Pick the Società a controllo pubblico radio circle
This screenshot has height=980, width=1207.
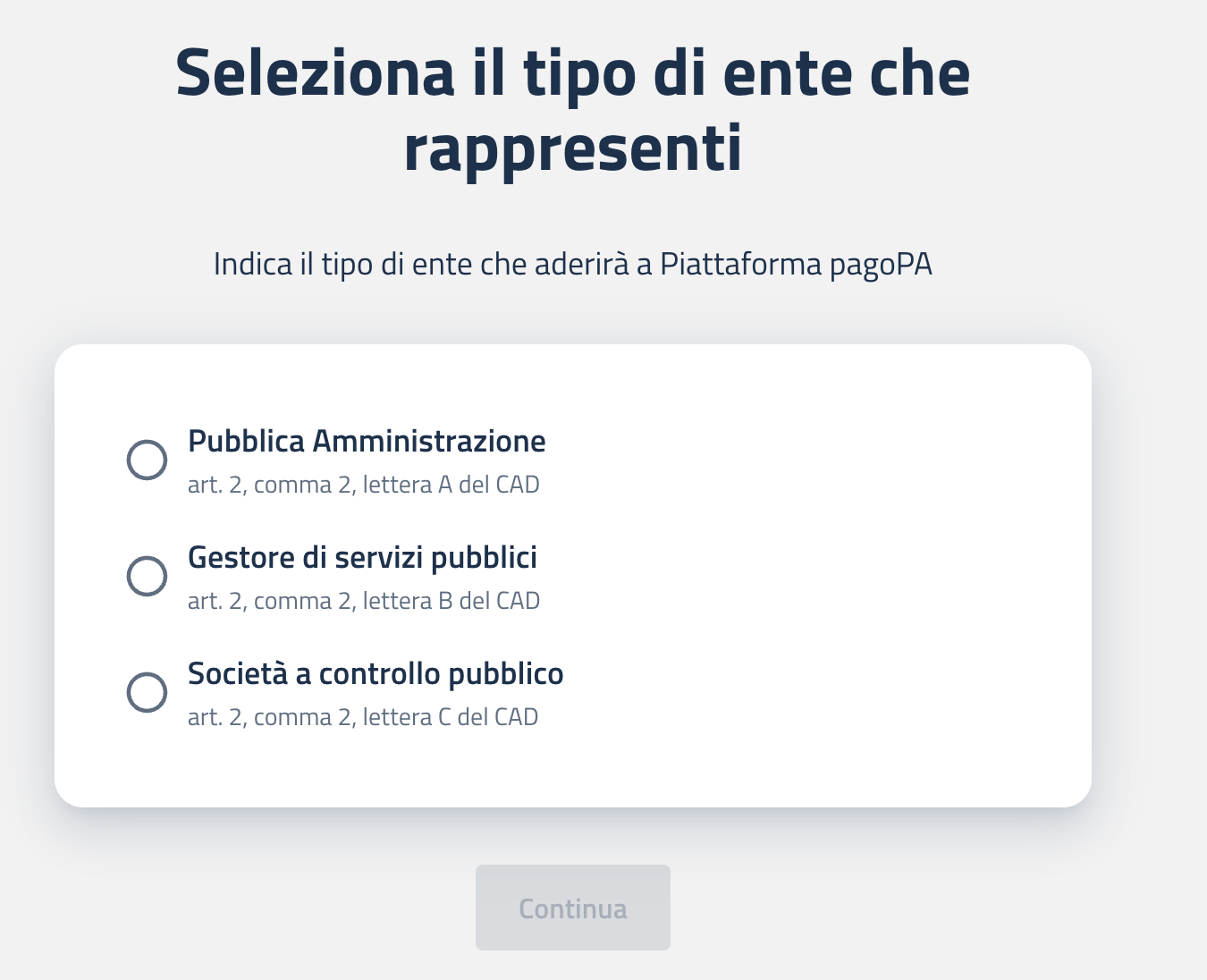click(x=147, y=692)
